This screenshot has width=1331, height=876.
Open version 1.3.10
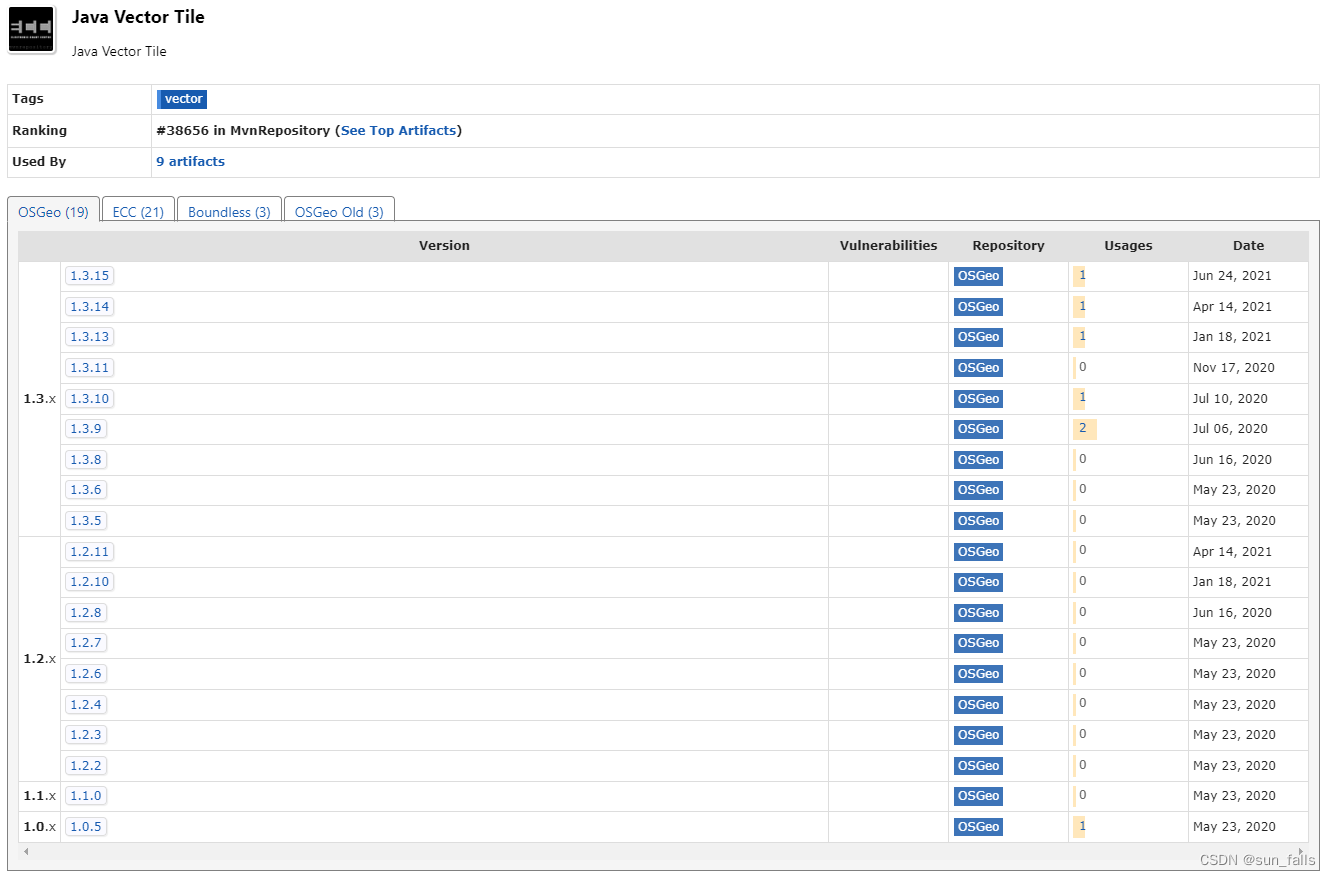pos(90,398)
